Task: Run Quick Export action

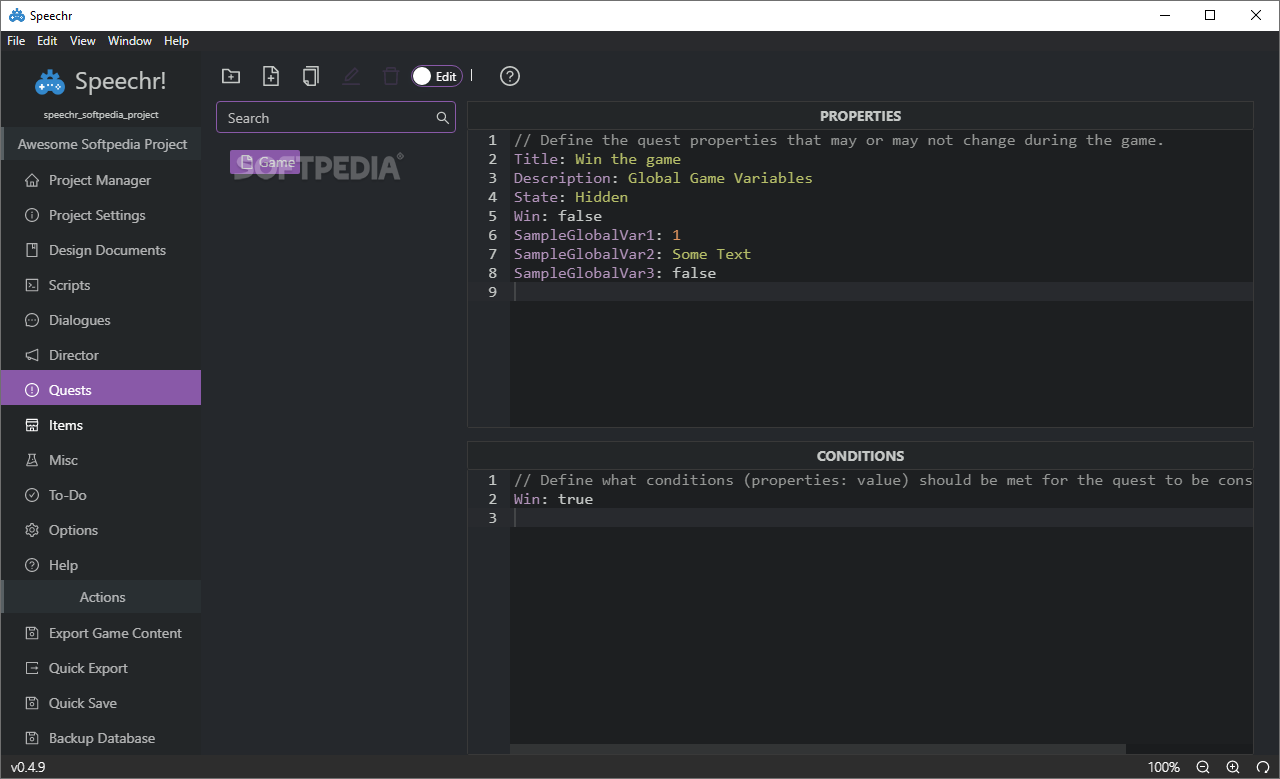Action: [101, 668]
